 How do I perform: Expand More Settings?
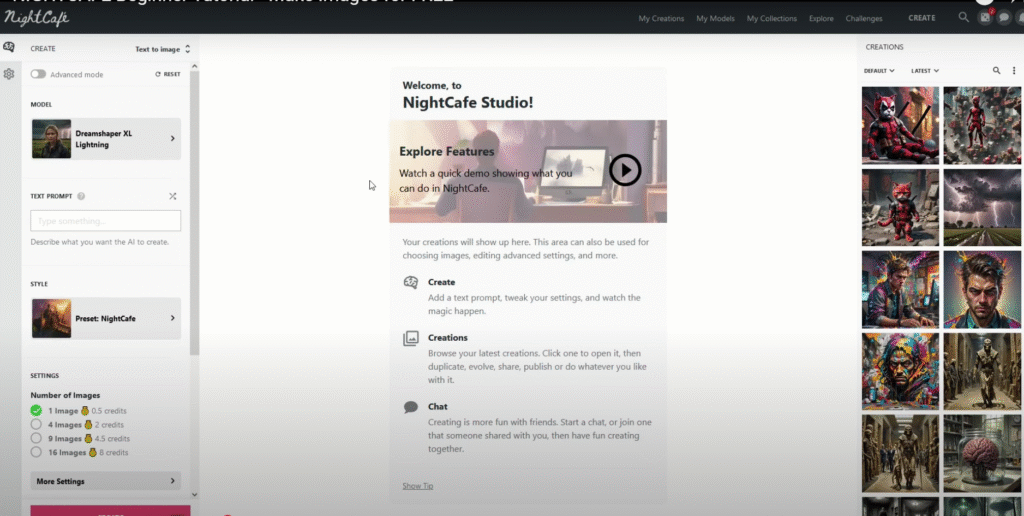106,481
